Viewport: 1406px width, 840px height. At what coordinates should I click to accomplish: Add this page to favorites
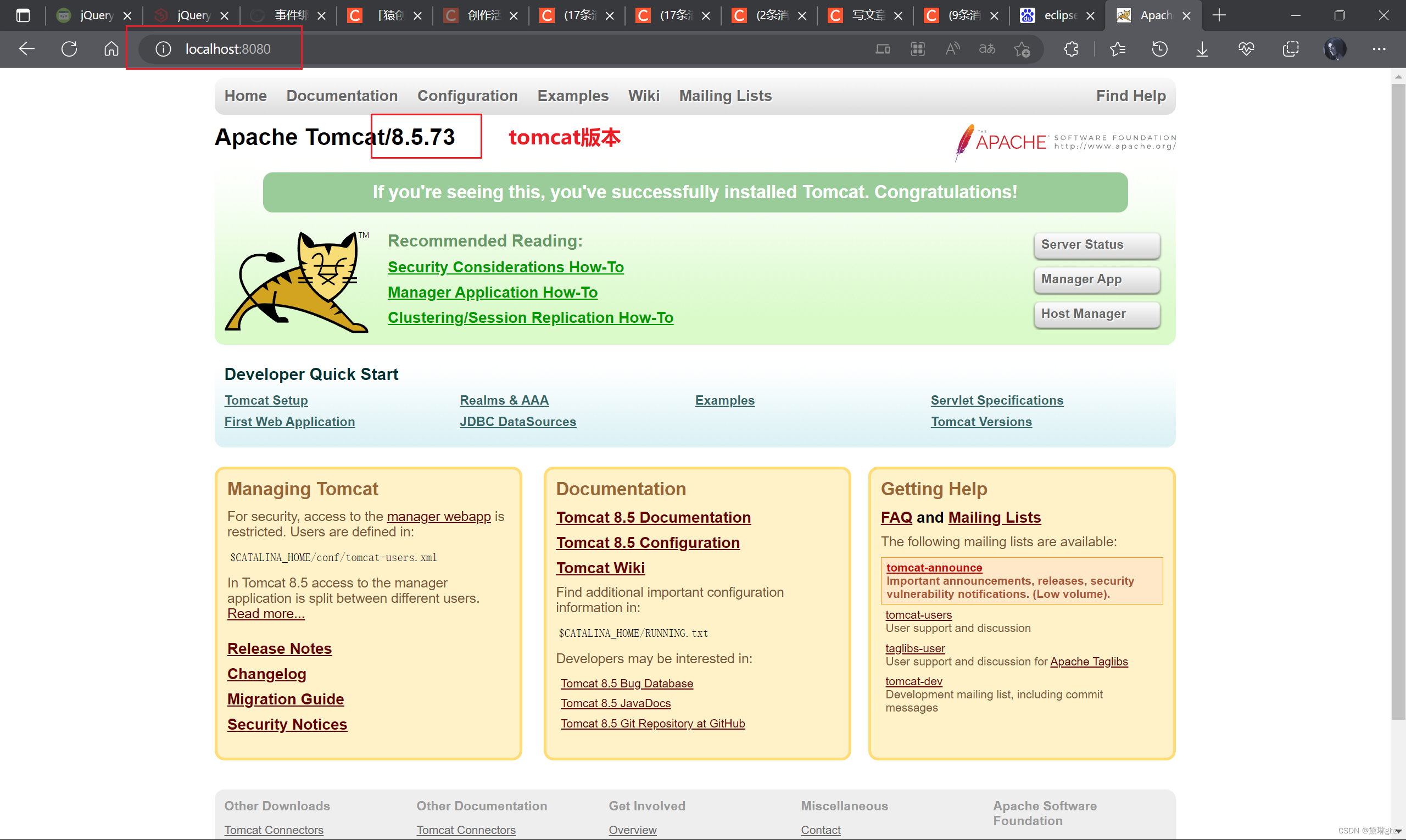coord(1023,49)
